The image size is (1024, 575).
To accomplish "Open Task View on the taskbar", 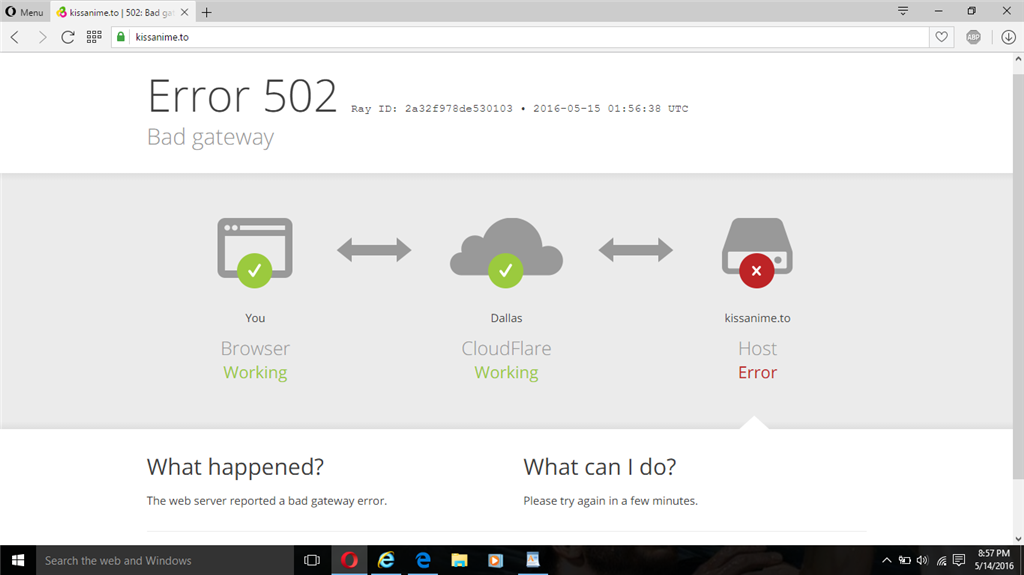I will (312, 560).
